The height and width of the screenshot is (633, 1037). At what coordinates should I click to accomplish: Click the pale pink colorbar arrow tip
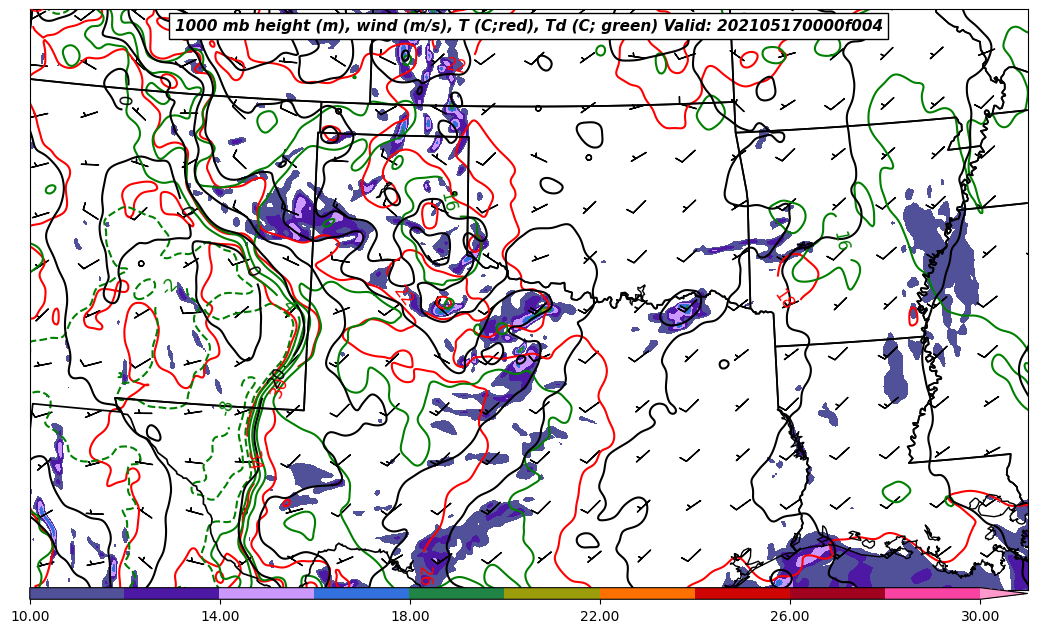(x=1003, y=593)
